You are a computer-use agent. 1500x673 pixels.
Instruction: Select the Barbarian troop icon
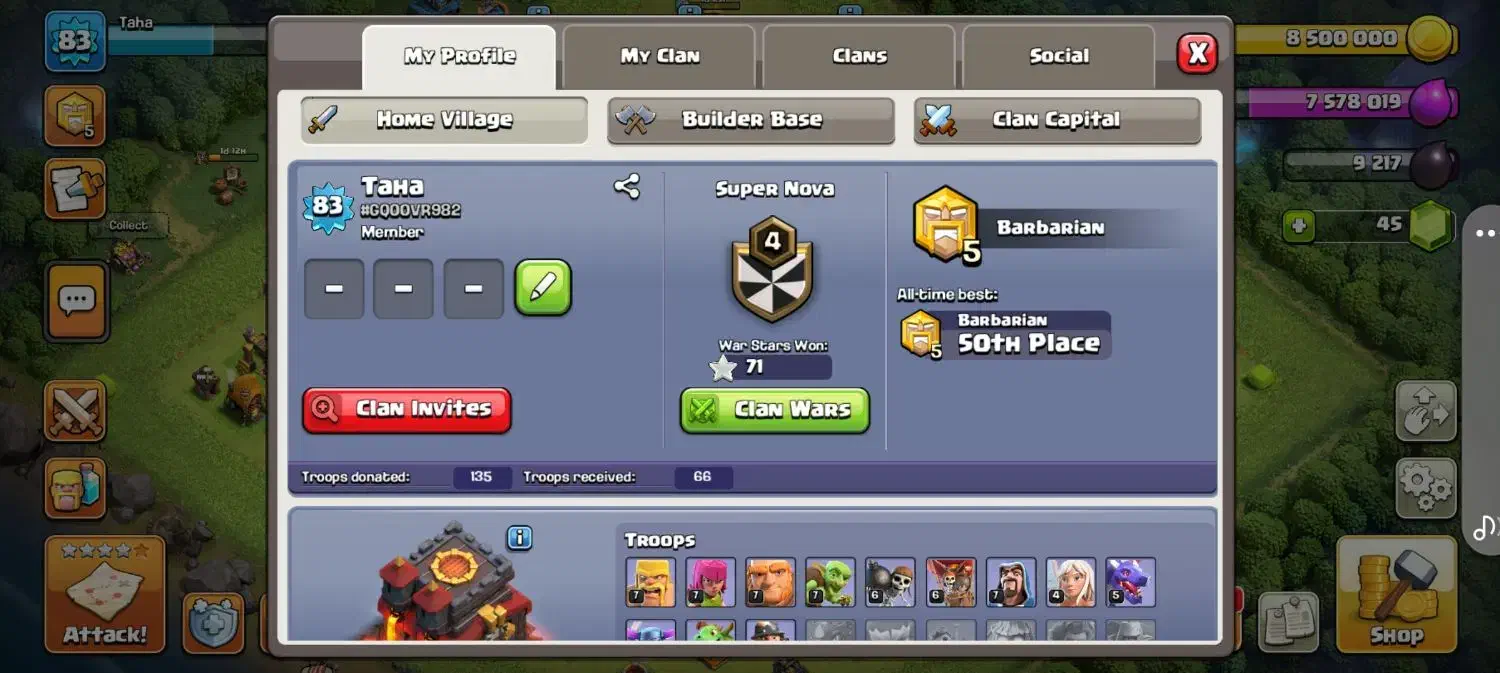coord(651,582)
